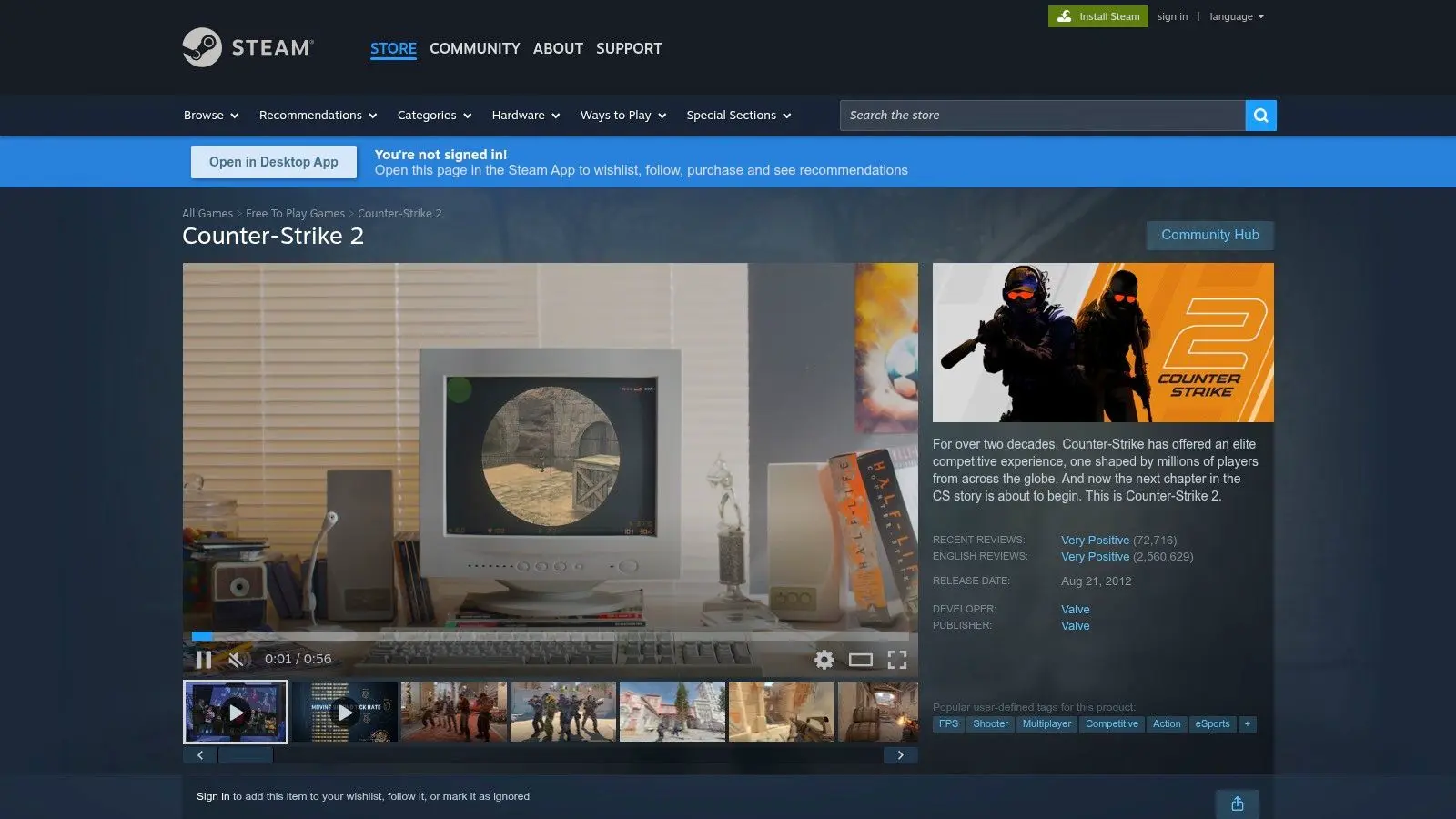Viewport: 1456px width, 819px height.
Task: Click Open in Desktop App button
Action: (x=274, y=162)
